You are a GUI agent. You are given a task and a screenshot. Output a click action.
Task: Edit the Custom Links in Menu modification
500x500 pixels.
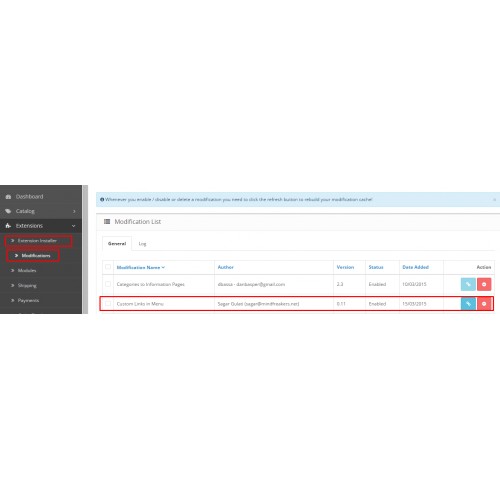pos(468,304)
